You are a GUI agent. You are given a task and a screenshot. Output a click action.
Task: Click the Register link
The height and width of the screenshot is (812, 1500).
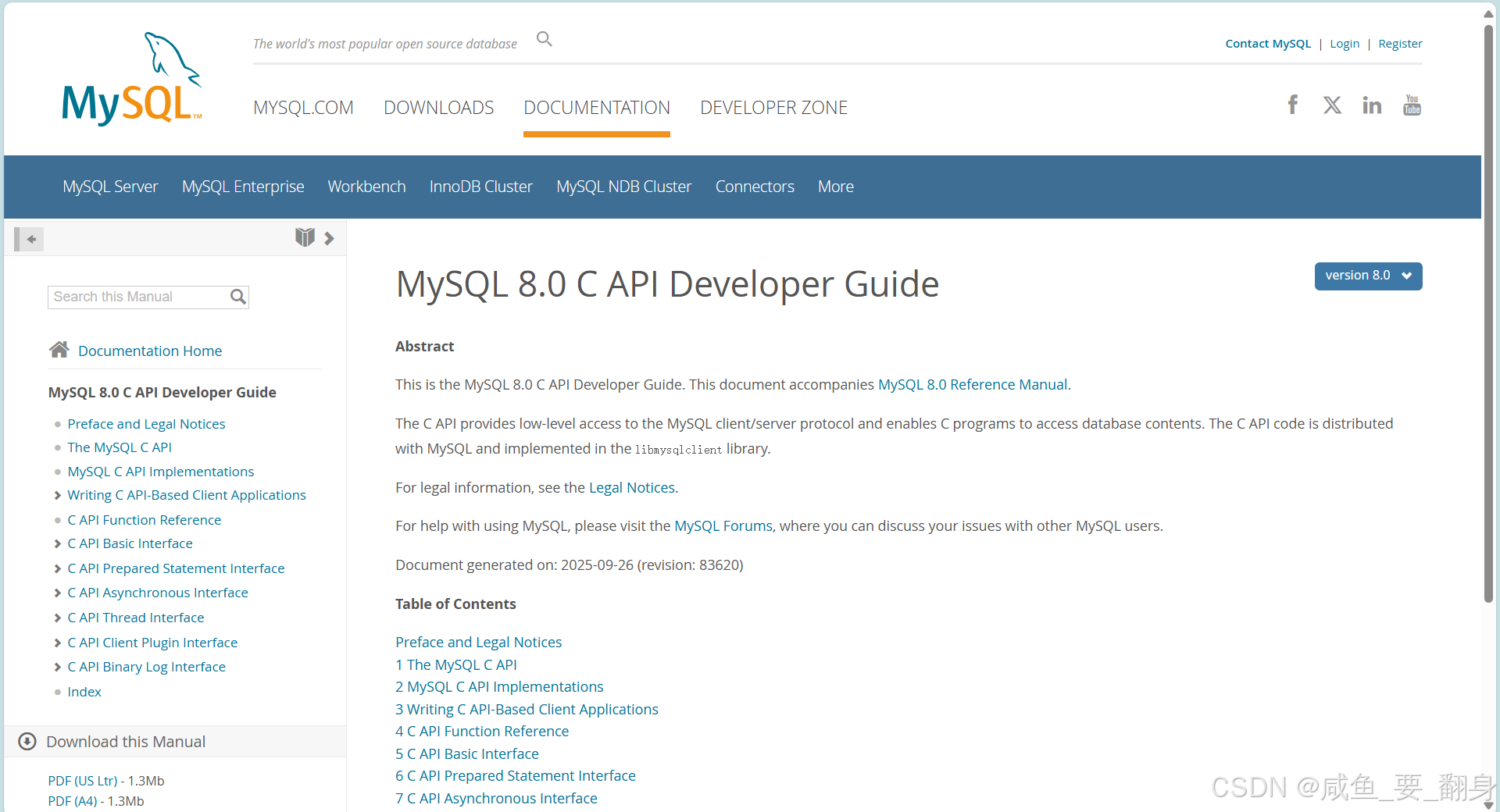[x=1400, y=44]
